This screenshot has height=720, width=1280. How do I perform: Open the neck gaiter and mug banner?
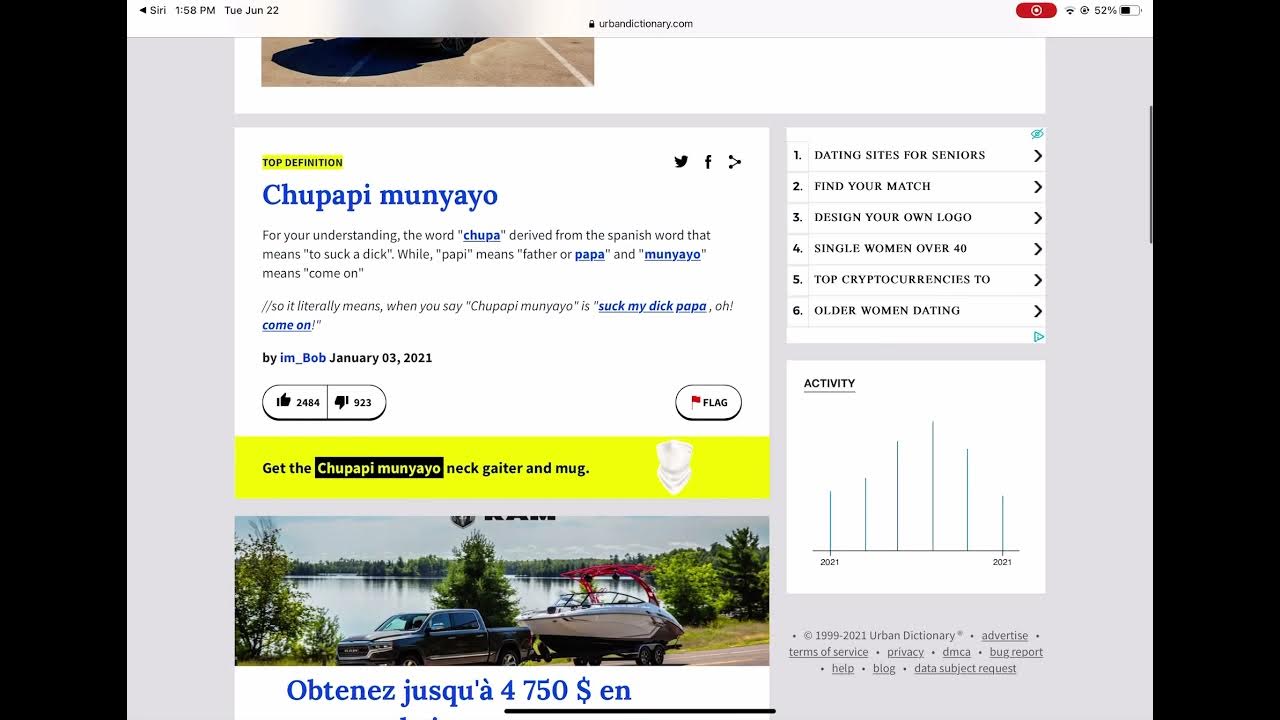pyautogui.click(x=502, y=467)
